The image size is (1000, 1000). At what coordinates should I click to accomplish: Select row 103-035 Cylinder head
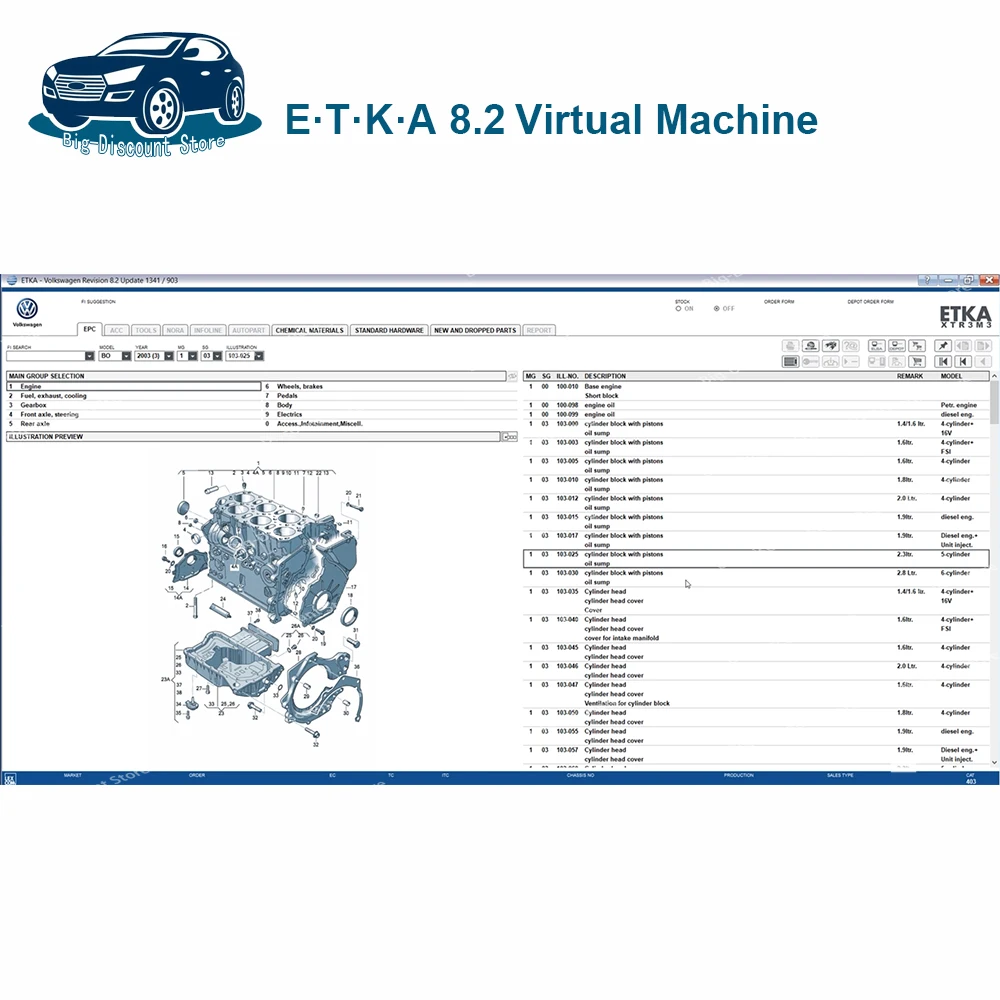coord(756,601)
